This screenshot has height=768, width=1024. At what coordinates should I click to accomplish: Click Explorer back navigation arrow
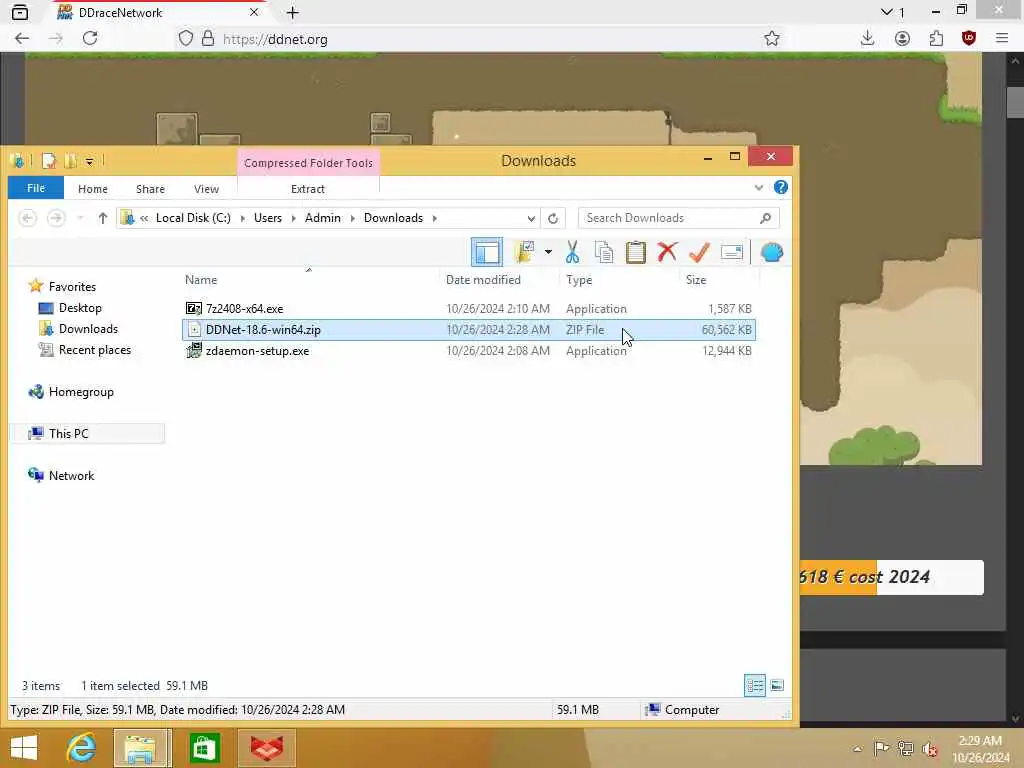click(x=27, y=218)
